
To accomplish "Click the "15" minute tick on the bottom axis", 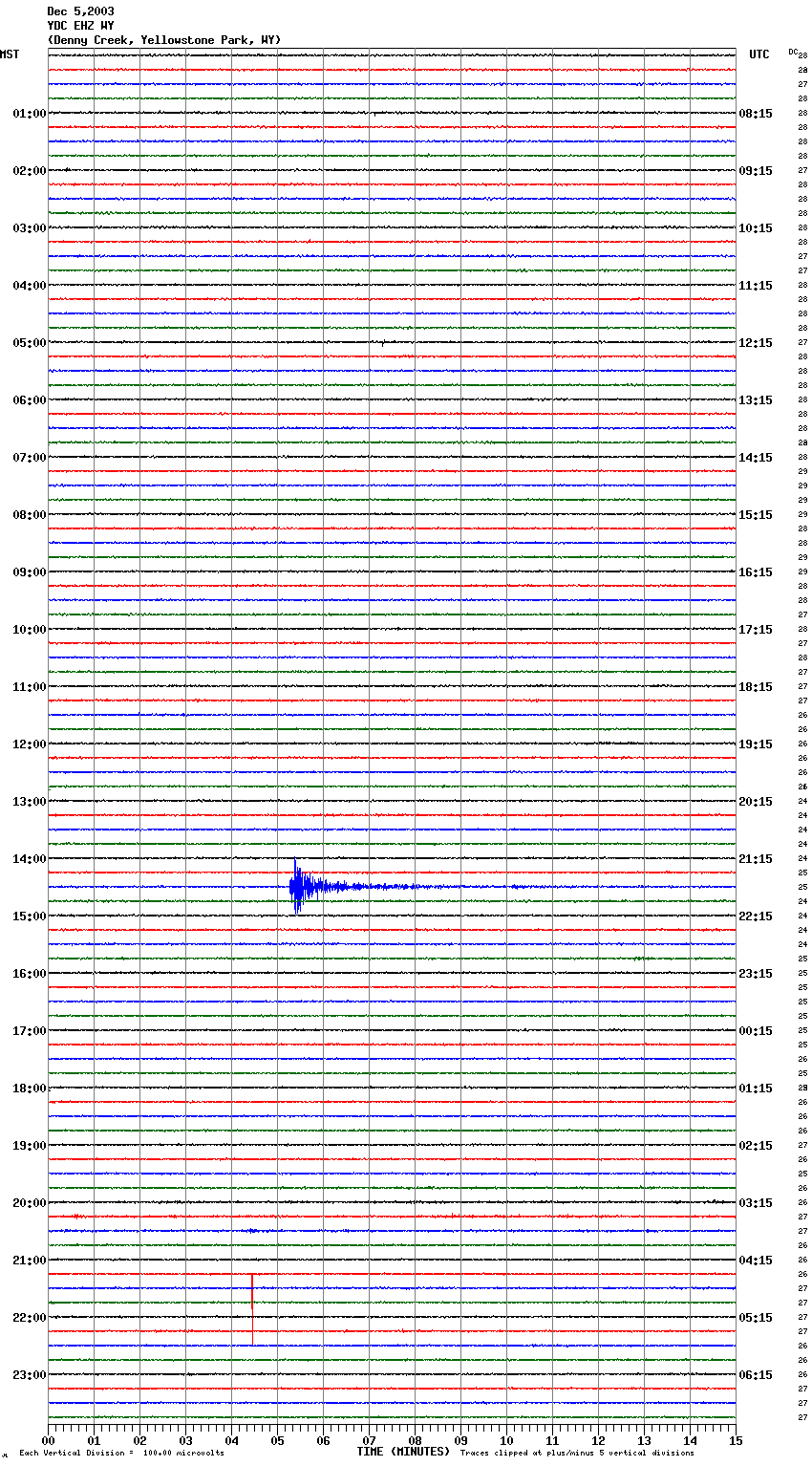I will coord(736,1440).
